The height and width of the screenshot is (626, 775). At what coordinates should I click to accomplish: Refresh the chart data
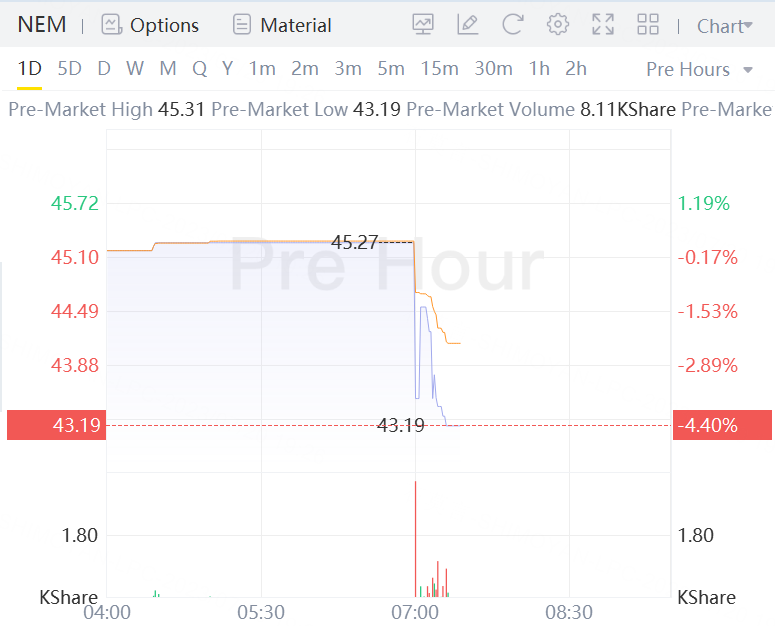pos(512,25)
